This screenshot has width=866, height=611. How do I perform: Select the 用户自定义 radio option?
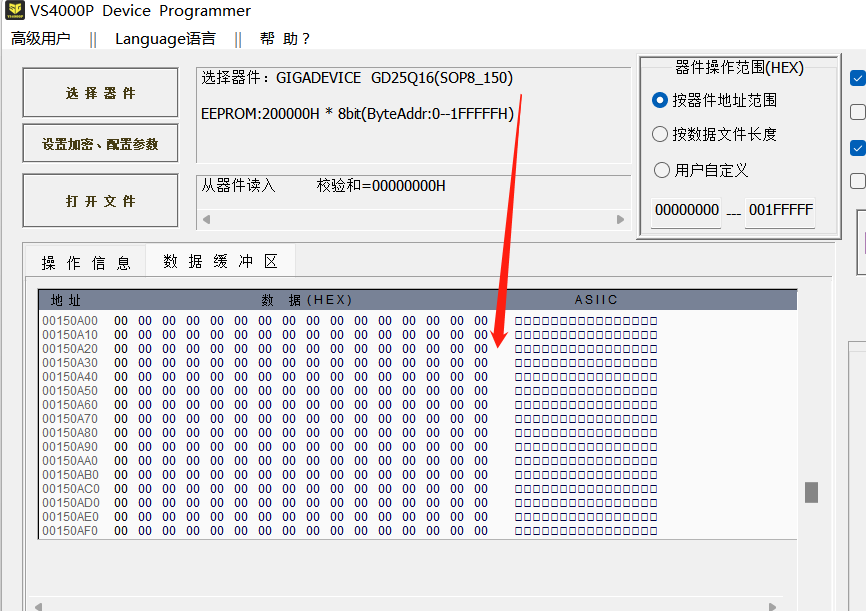point(660,170)
